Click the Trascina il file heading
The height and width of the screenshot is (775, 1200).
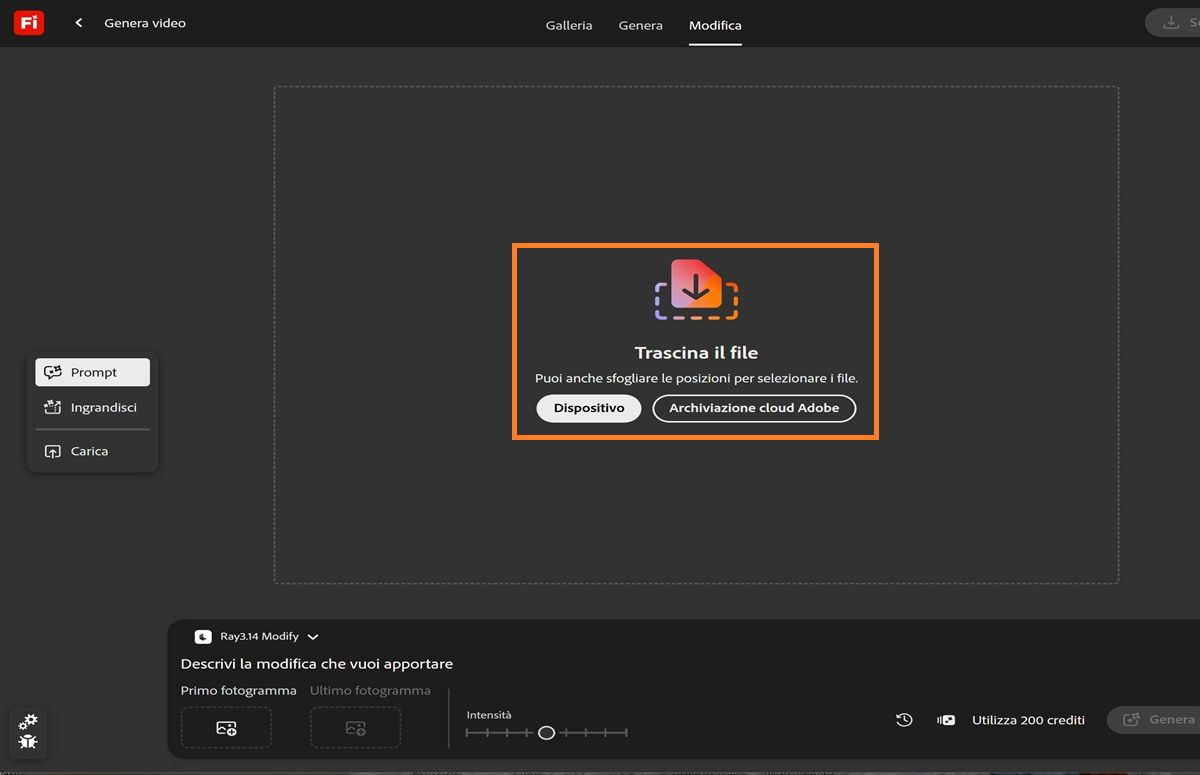click(x=696, y=353)
